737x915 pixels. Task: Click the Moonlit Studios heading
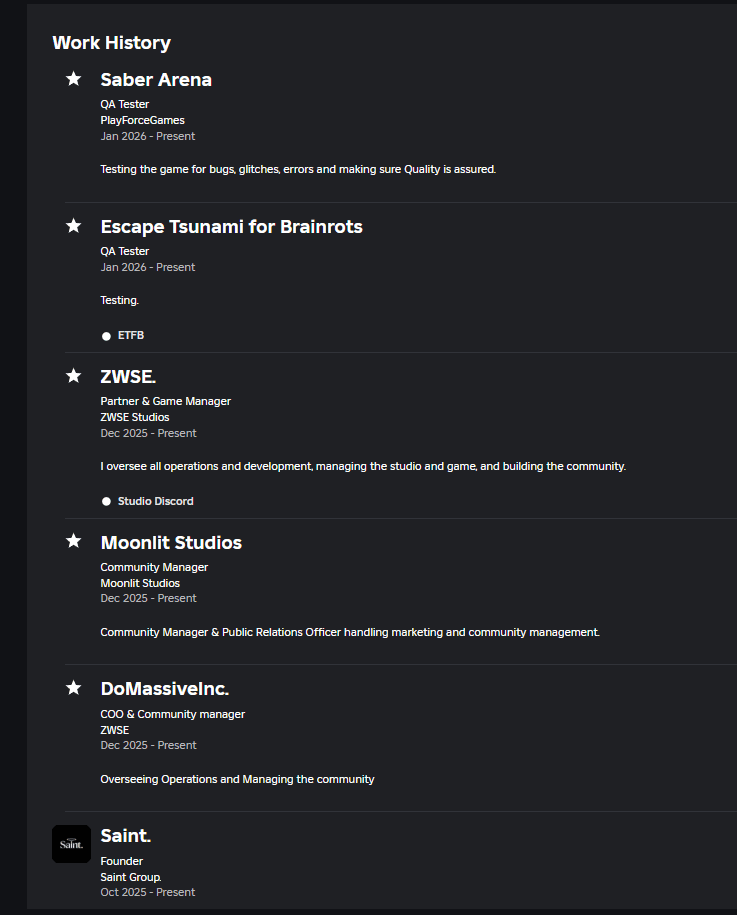[171, 542]
